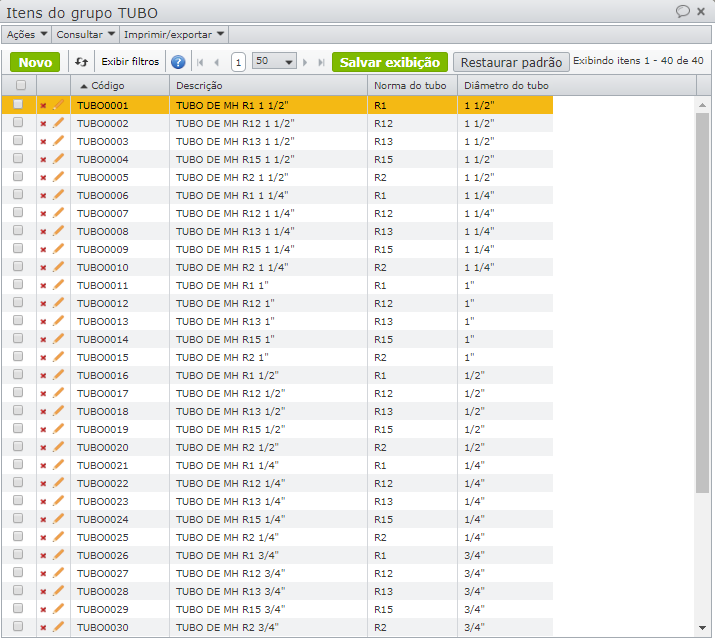Edit TUBO0028 with the pencil icon

[58, 591]
